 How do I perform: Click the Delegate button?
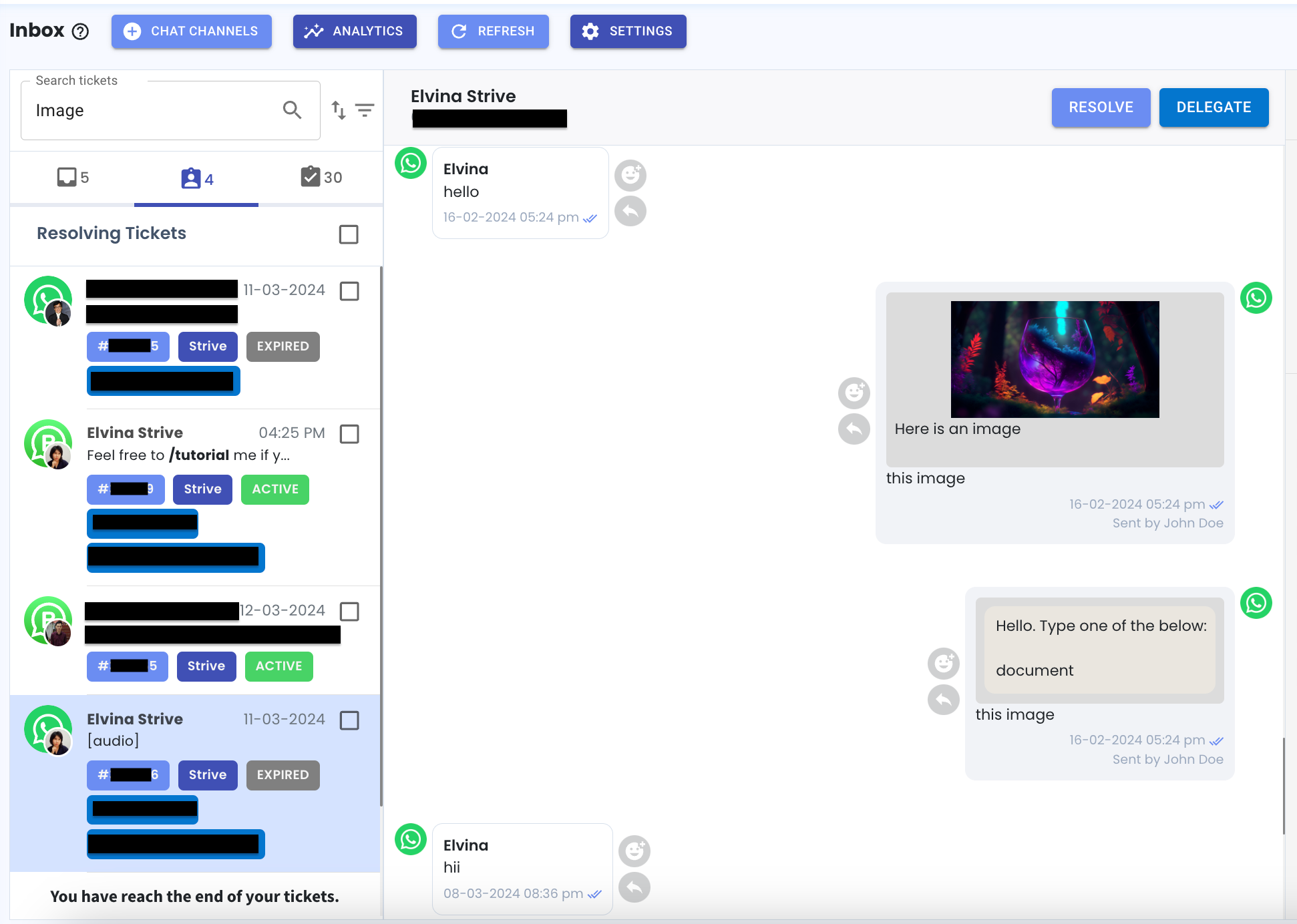pyautogui.click(x=1214, y=107)
